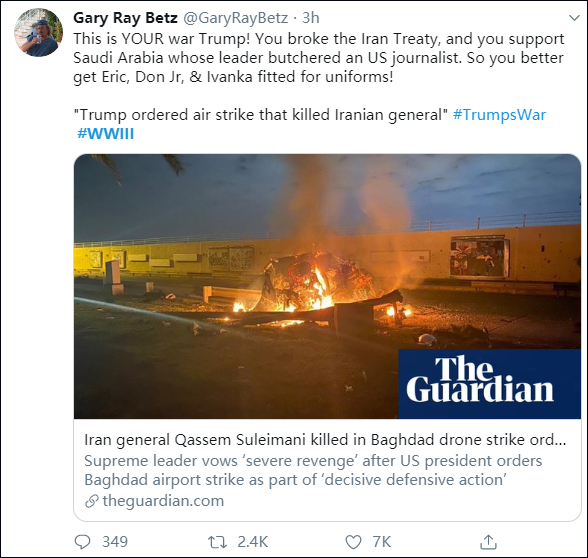This screenshot has width=588, height=558.
Task: Click the 7K likes count
Action: (382, 542)
